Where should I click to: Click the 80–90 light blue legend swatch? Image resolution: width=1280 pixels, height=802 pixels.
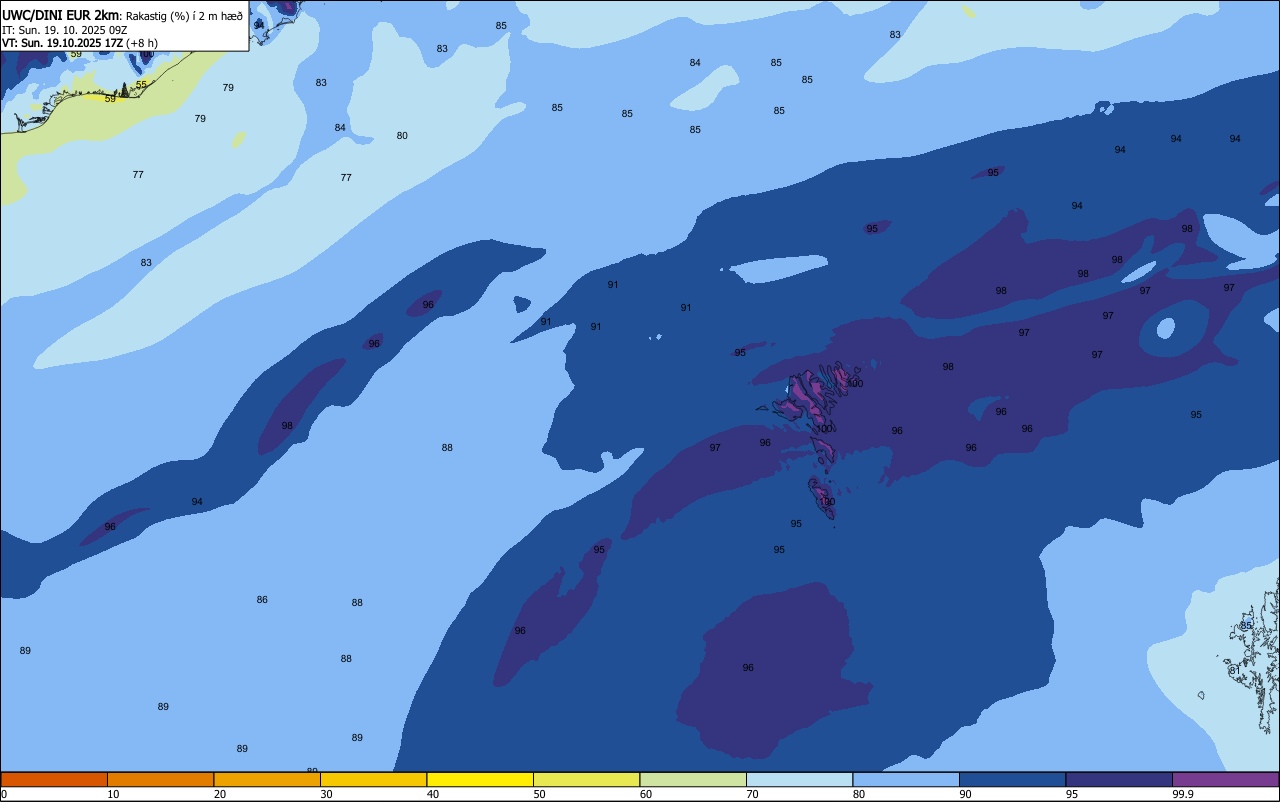(x=906, y=779)
